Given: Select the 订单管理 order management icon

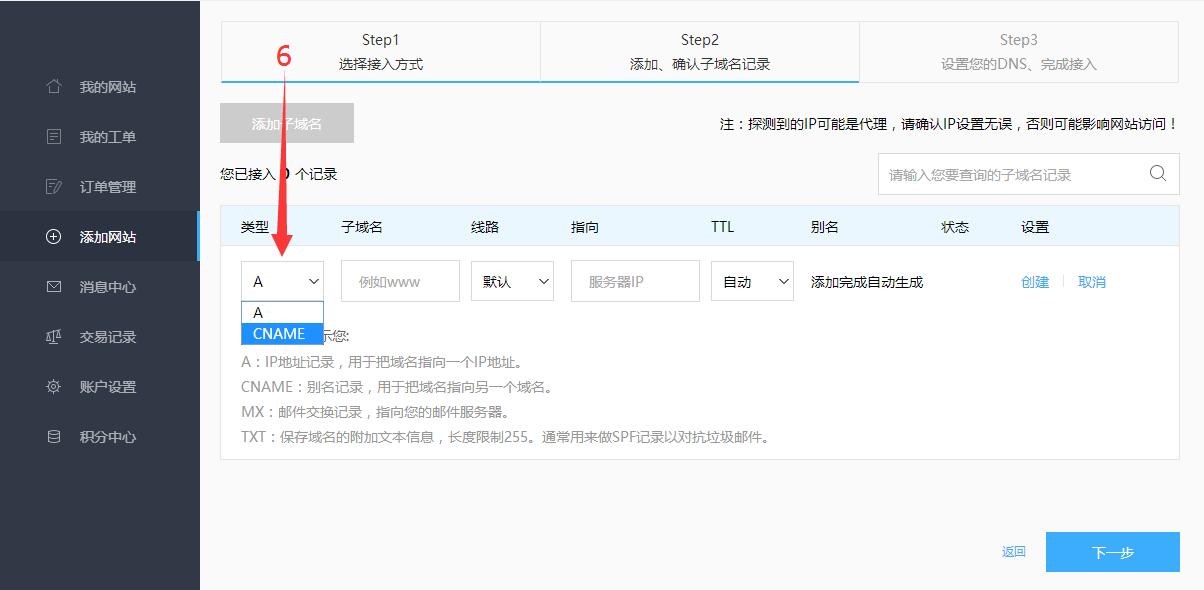Looking at the screenshot, I should [55, 186].
